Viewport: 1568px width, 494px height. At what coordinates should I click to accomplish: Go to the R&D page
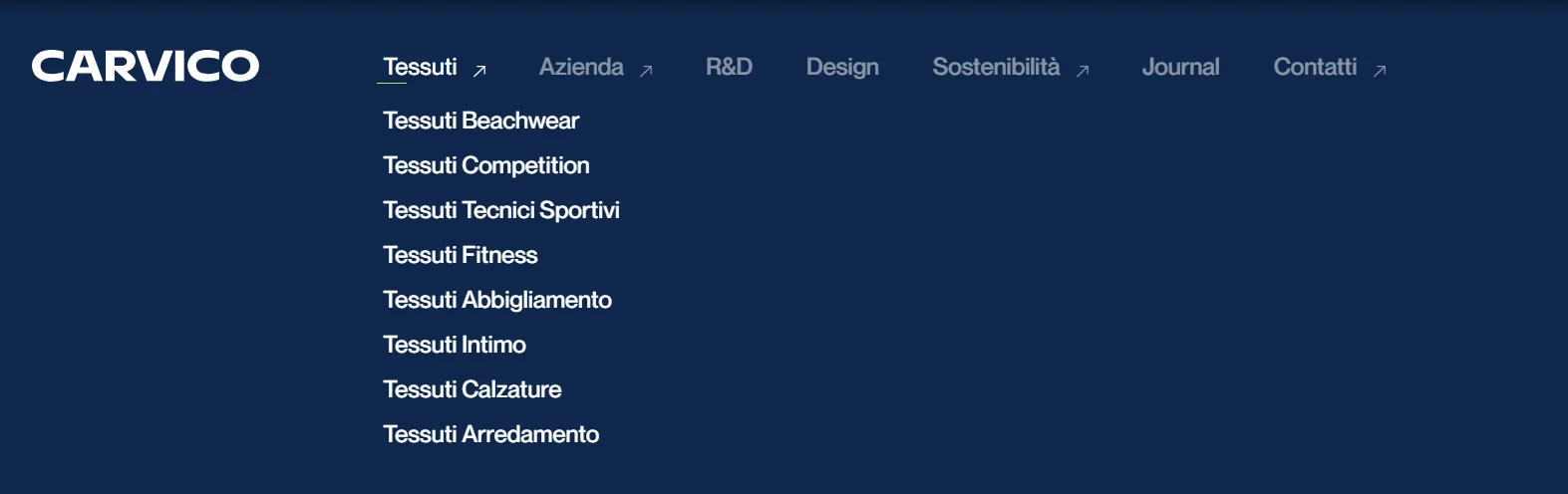coord(729,67)
